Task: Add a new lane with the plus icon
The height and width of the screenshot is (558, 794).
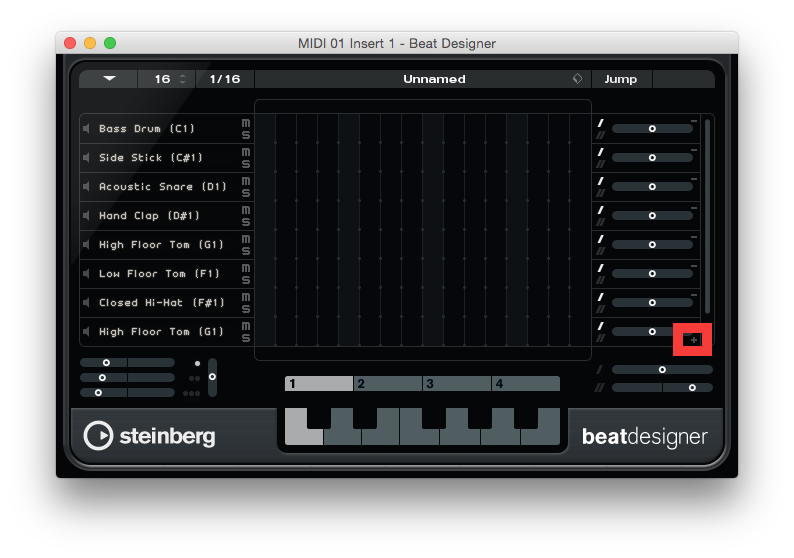Action: point(693,340)
